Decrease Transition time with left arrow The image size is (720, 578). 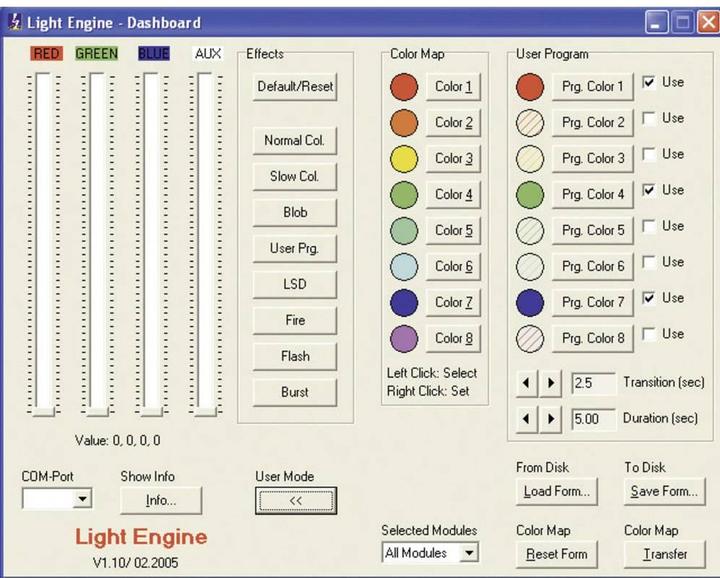pos(526,383)
